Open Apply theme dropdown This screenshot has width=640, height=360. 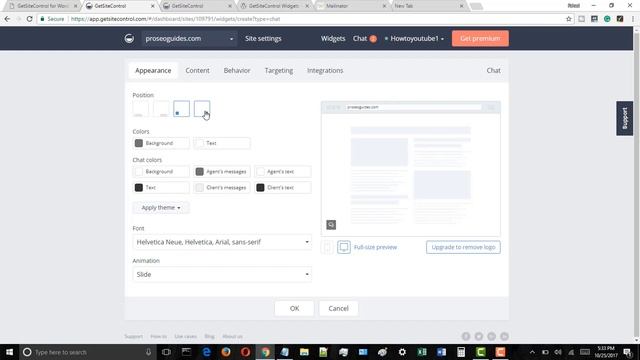161,207
